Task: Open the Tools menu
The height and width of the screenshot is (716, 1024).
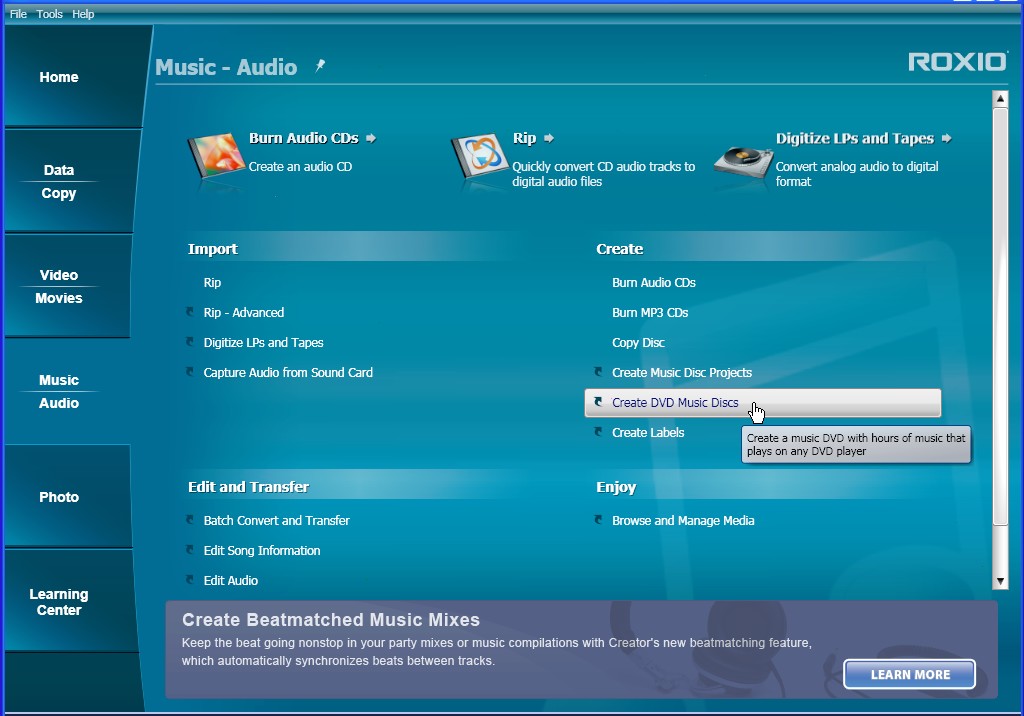Action: pyautogui.click(x=50, y=14)
